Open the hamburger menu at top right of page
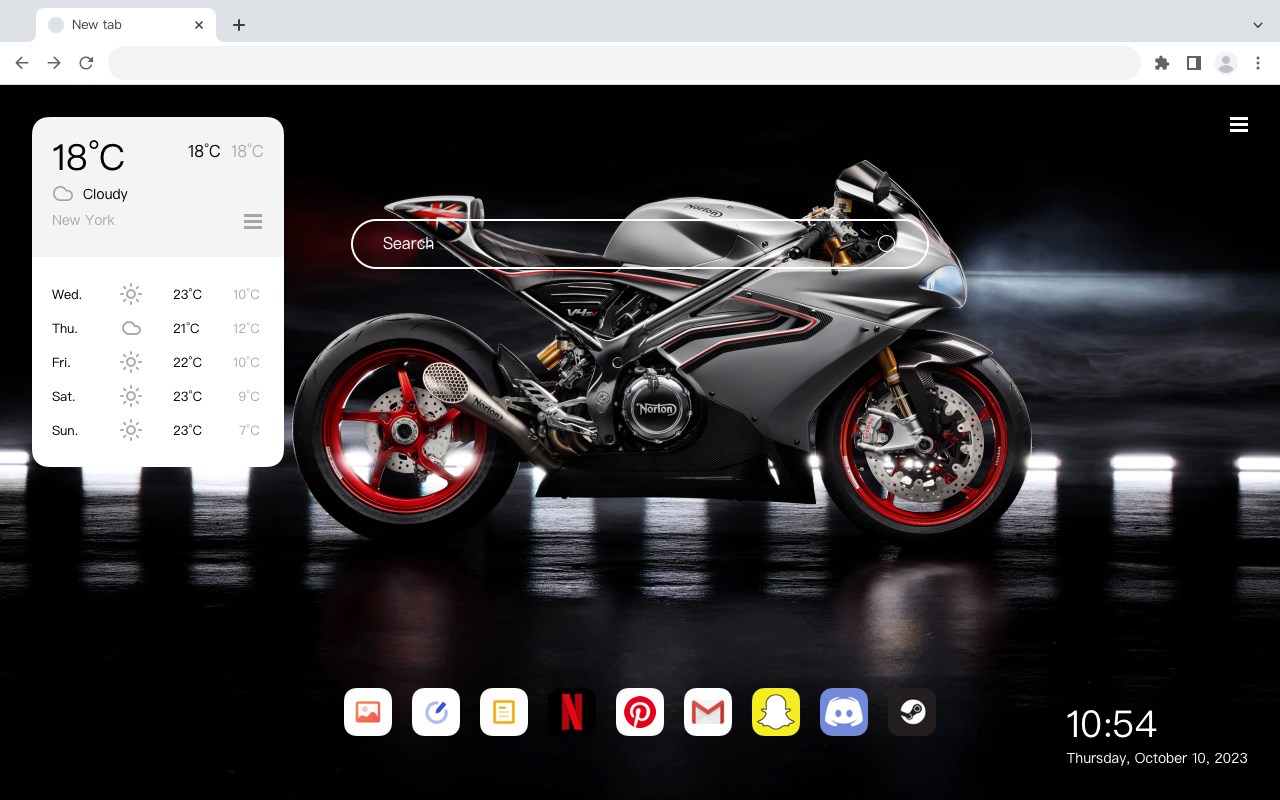 click(1239, 124)
